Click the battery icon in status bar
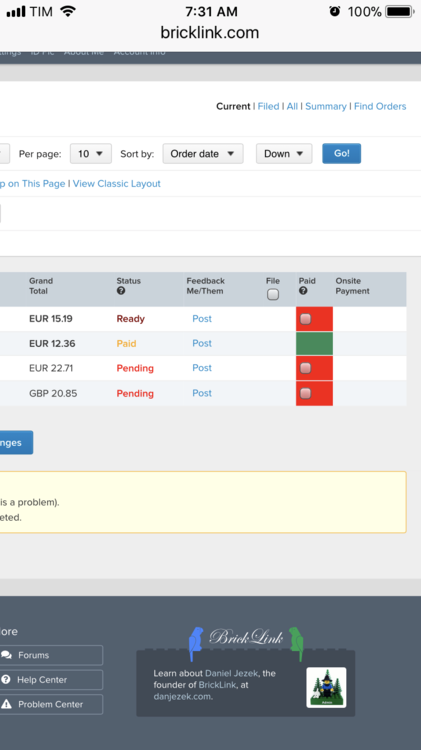The width and height of the screenshot is (421, 750). 399,11
